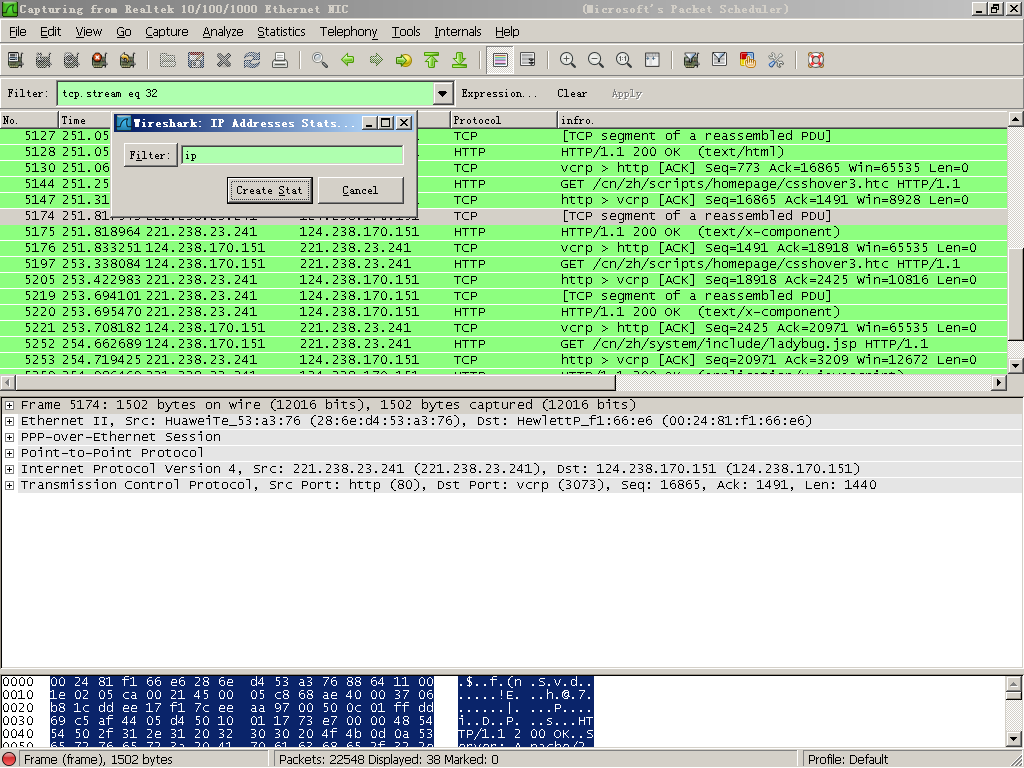Viewport: 1024px width, 768px height.
Task: Click the go to packet number icon
Action: coord(404,60)
